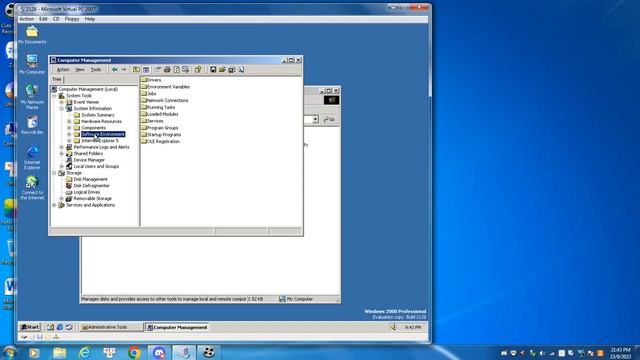This screenshot has width=640, height=360.
Task: Click My Network Places desktop icon
Action: 32,97
